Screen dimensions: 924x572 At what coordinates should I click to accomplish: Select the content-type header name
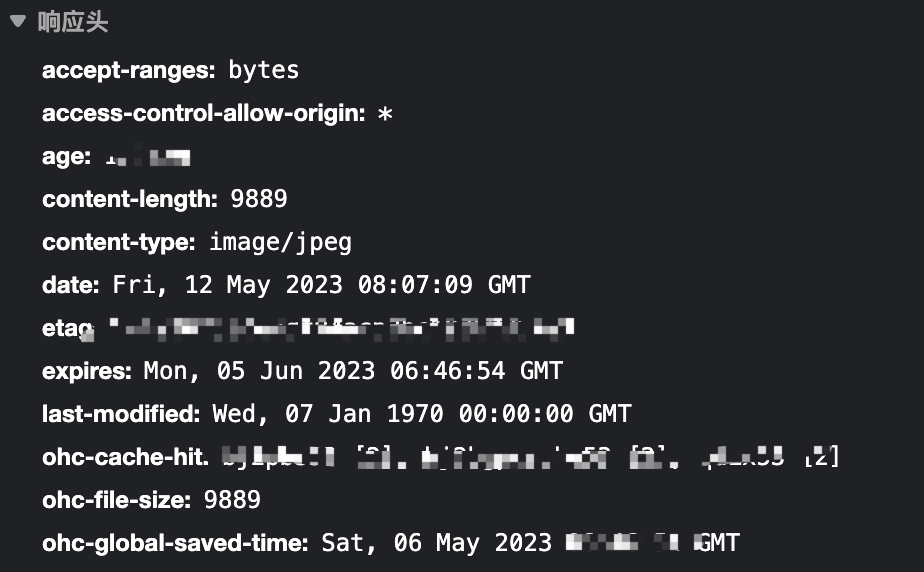(x=118, y=242)
